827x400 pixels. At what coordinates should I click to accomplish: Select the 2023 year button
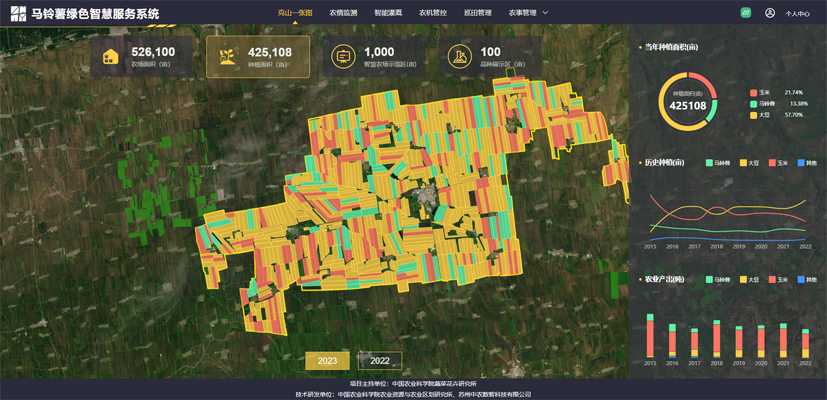(327, 361)
